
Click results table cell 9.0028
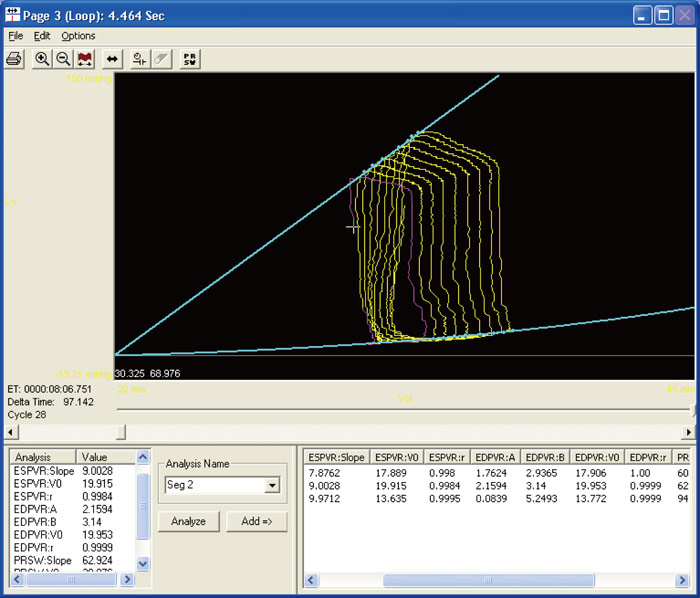click(x=325, y=486)
